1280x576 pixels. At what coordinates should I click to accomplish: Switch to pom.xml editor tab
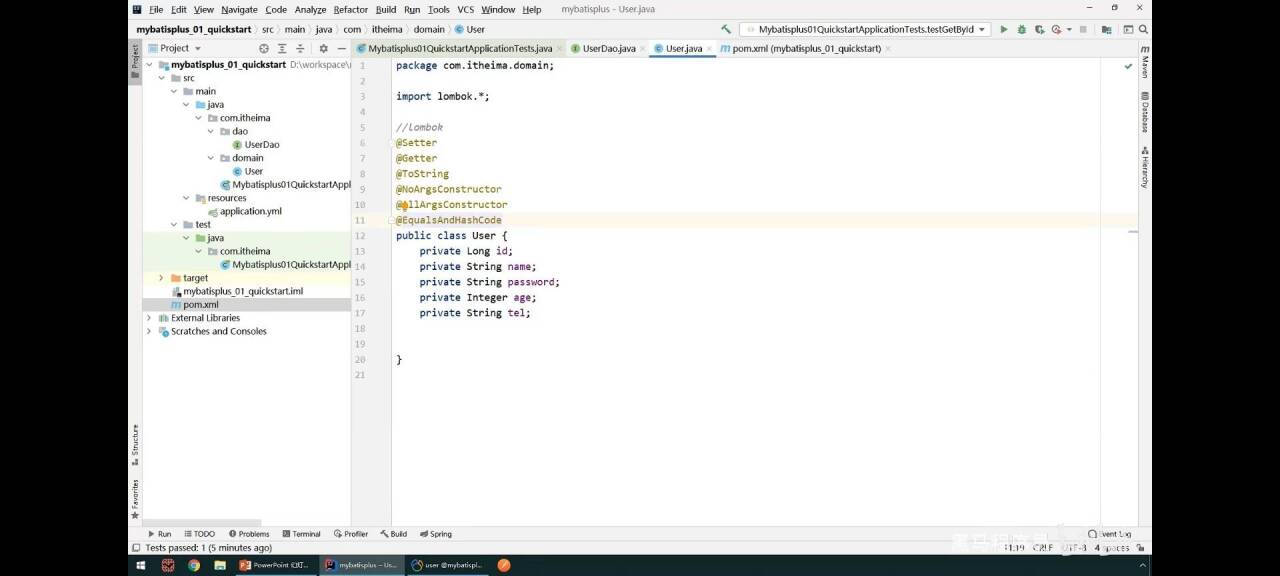(x=806, y=48)
